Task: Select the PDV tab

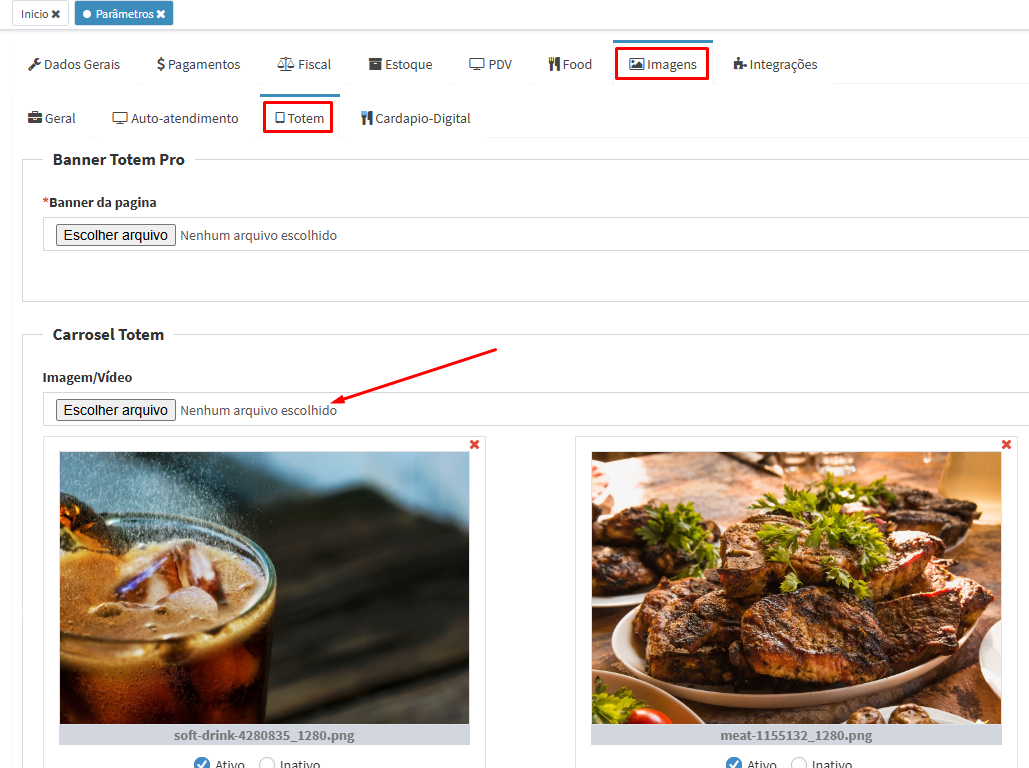Action: pos(490,64)
